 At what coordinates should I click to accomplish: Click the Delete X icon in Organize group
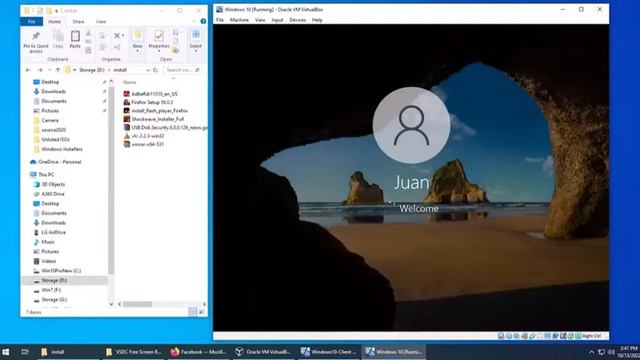pos(117,36)
